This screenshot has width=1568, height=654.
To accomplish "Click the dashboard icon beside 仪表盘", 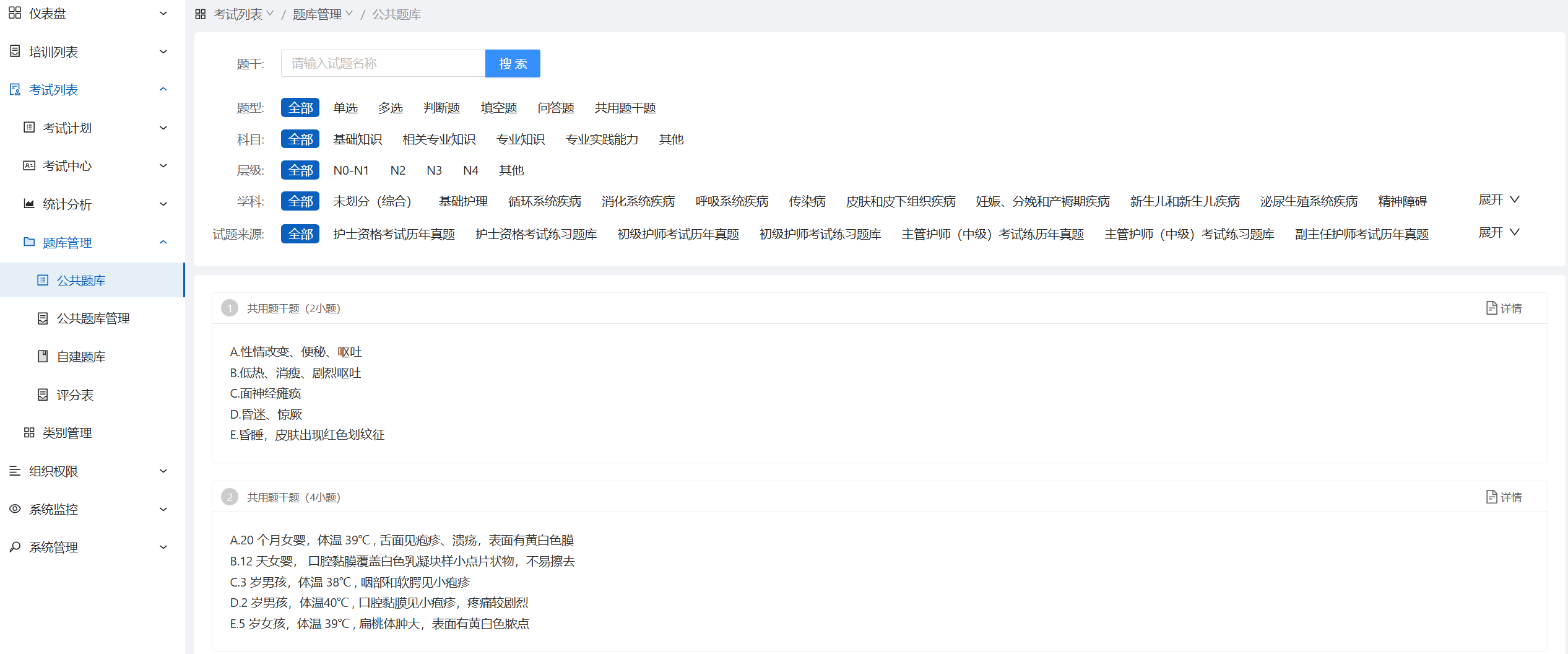I will [x=15, y=13].
